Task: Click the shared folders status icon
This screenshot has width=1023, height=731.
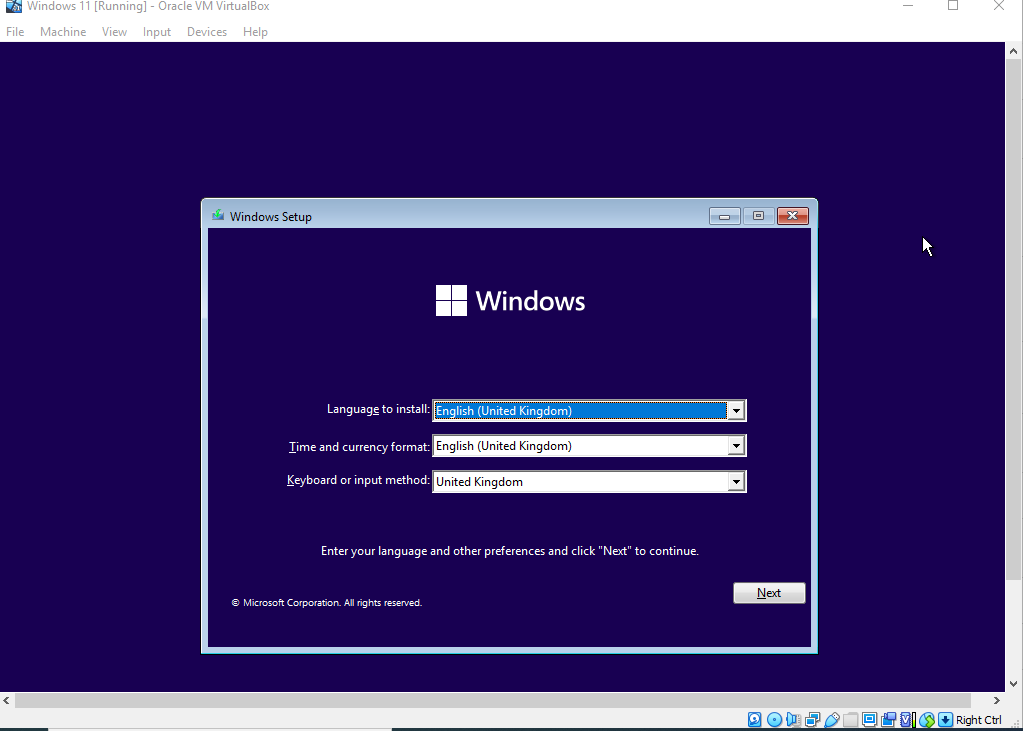Action: (x=850, y=719)
